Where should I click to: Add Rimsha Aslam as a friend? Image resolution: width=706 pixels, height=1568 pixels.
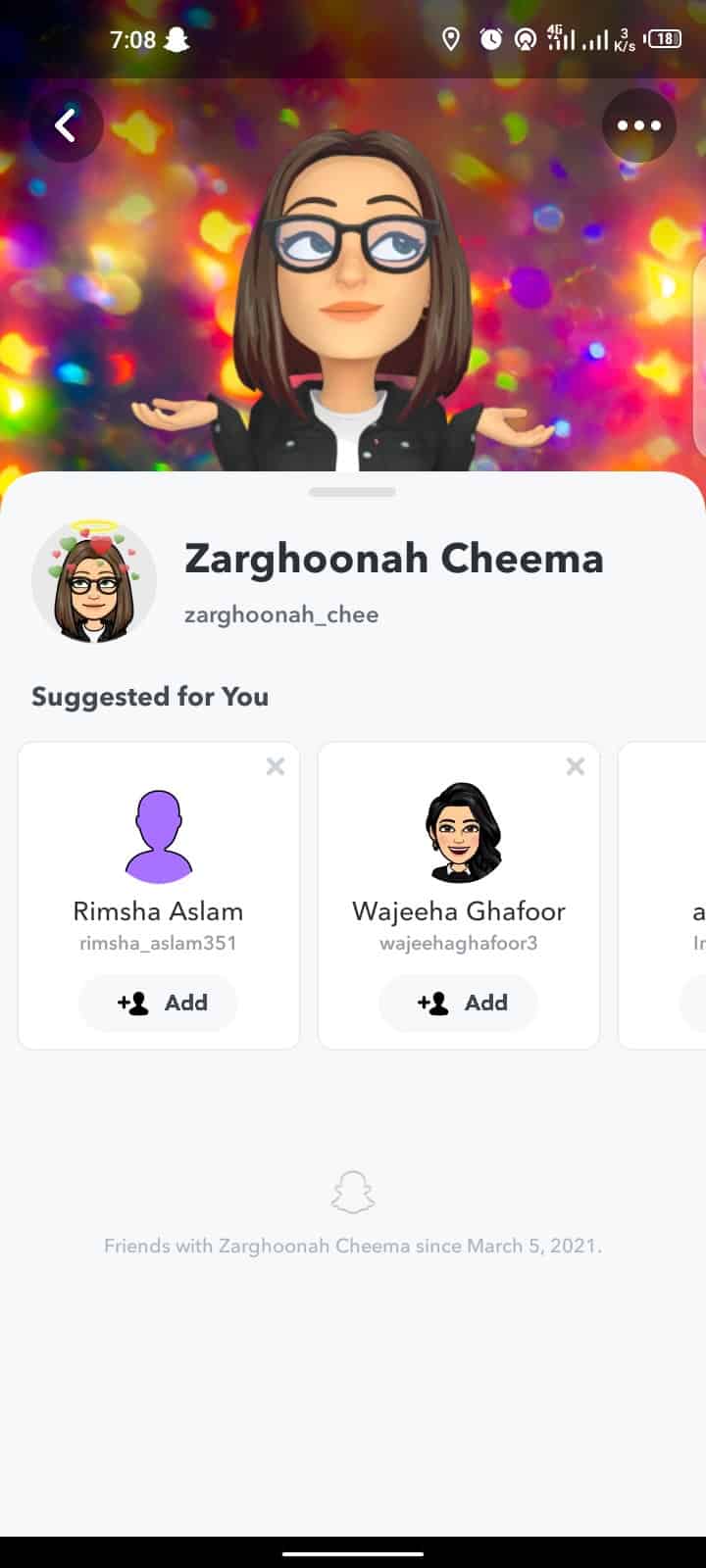pos(159,1003)
